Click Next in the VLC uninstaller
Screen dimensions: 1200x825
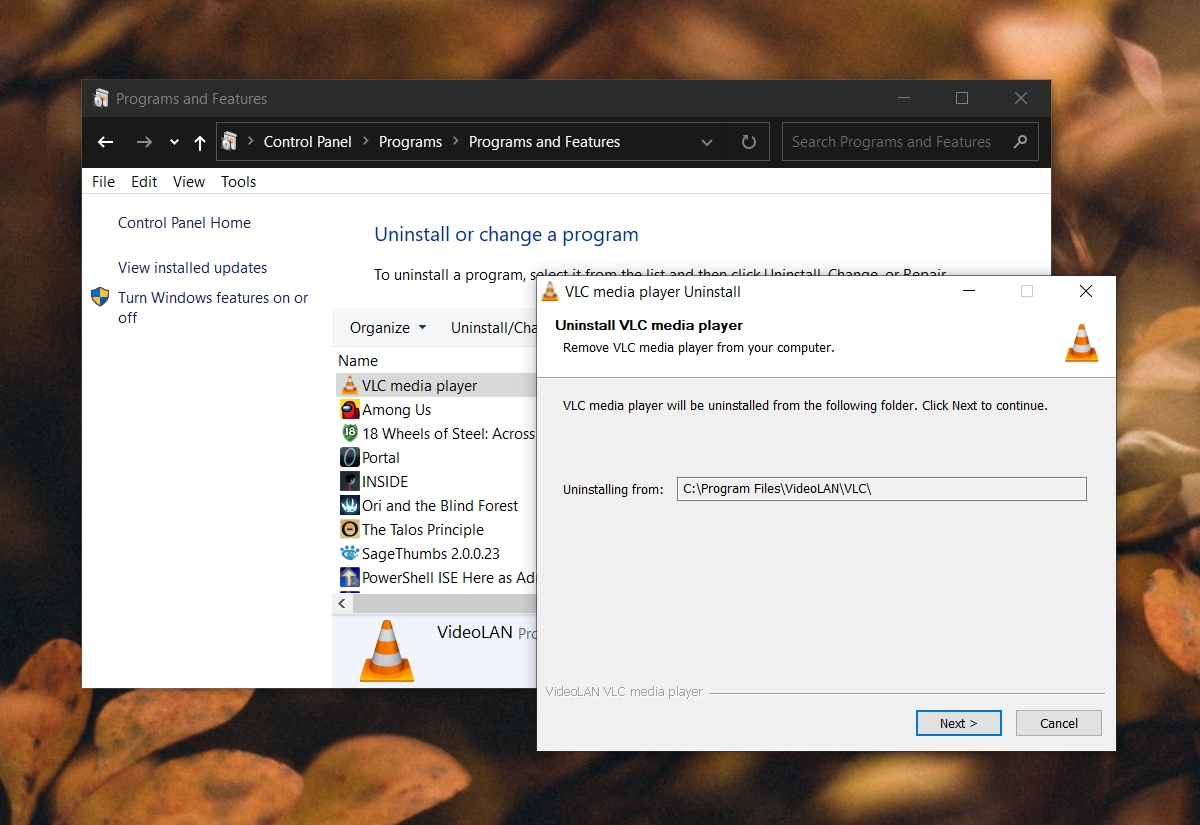click(x=958, y=723)
